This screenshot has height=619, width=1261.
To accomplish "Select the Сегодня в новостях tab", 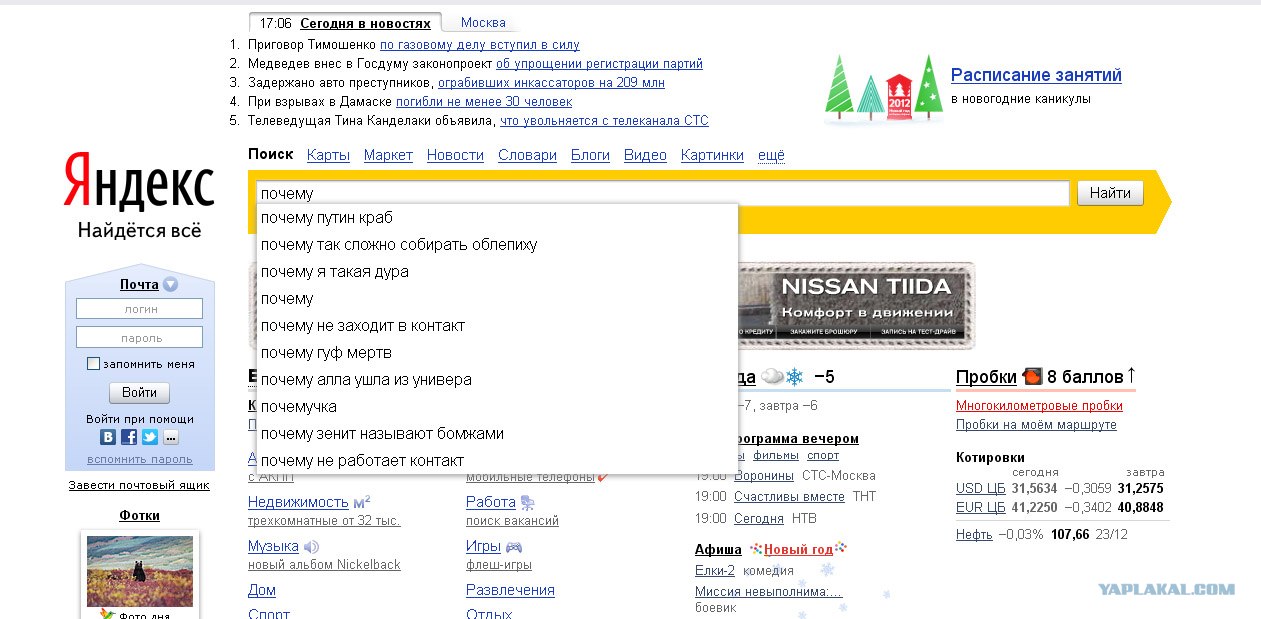I will pyautogui.click(x=365, y=23).
